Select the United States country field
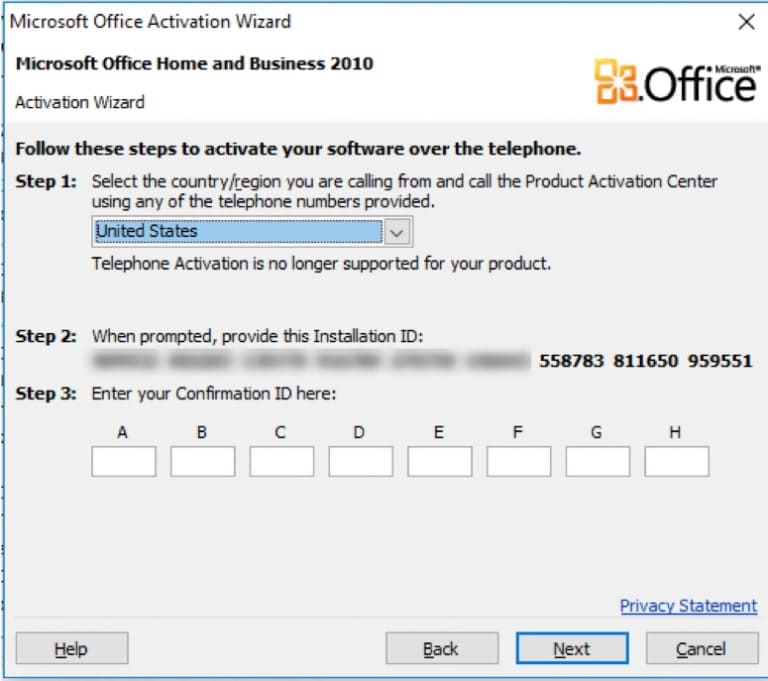 [238, 232]
